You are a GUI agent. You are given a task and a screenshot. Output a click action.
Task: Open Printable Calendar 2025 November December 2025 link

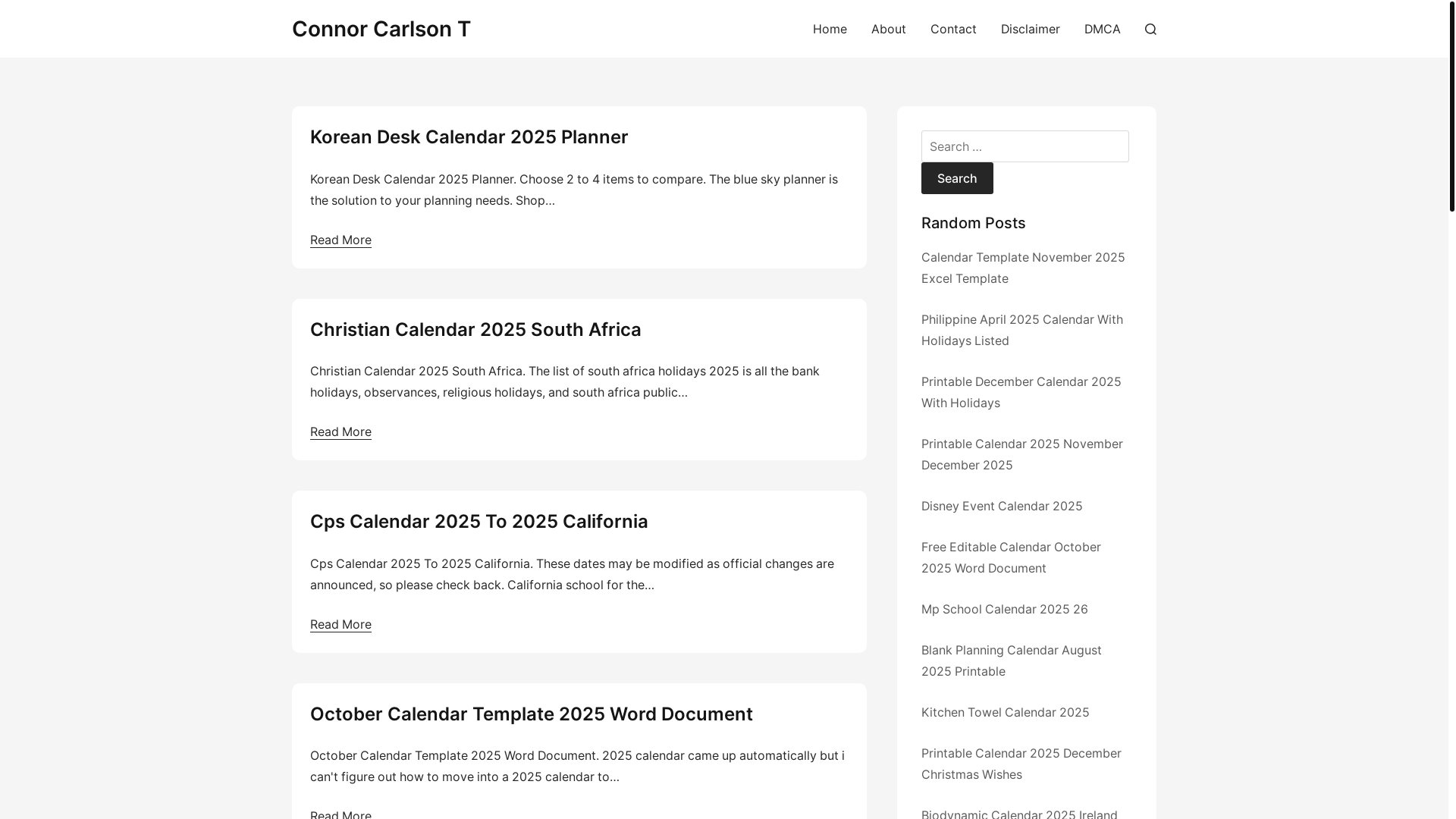pos(1022,454)
